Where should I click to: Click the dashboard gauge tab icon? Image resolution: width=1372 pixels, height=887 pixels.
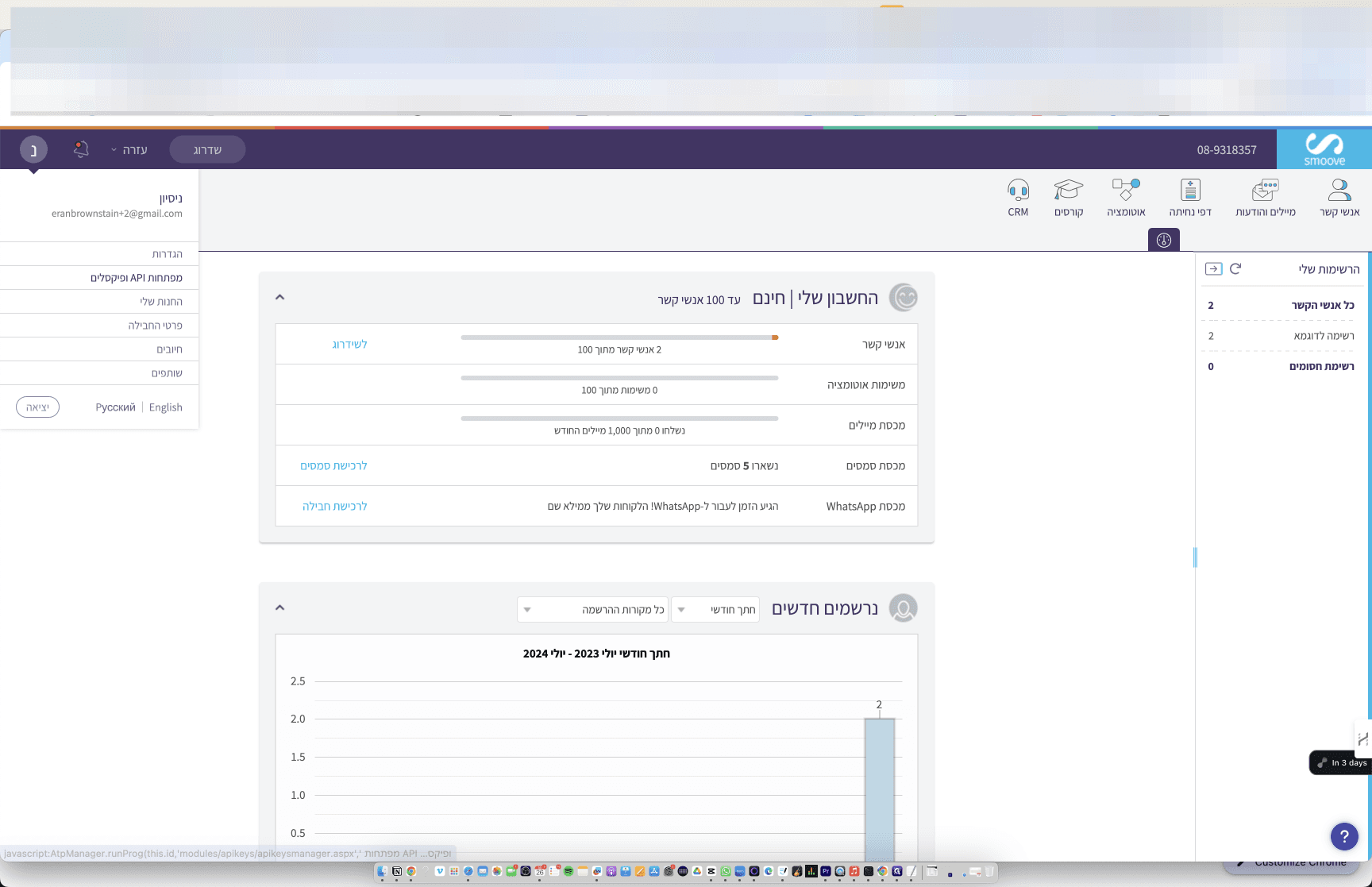click(1164, 240)
